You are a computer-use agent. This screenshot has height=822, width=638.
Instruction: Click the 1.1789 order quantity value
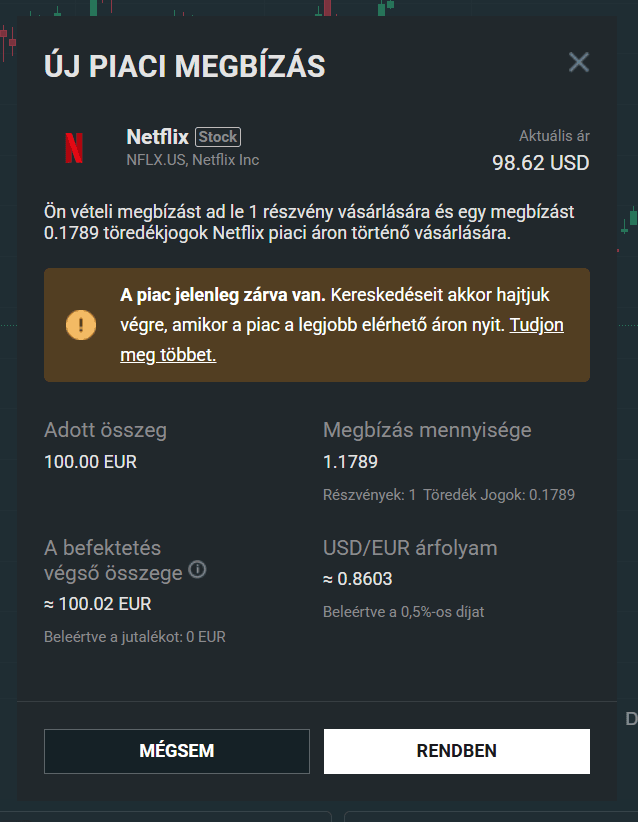point(350,462)
